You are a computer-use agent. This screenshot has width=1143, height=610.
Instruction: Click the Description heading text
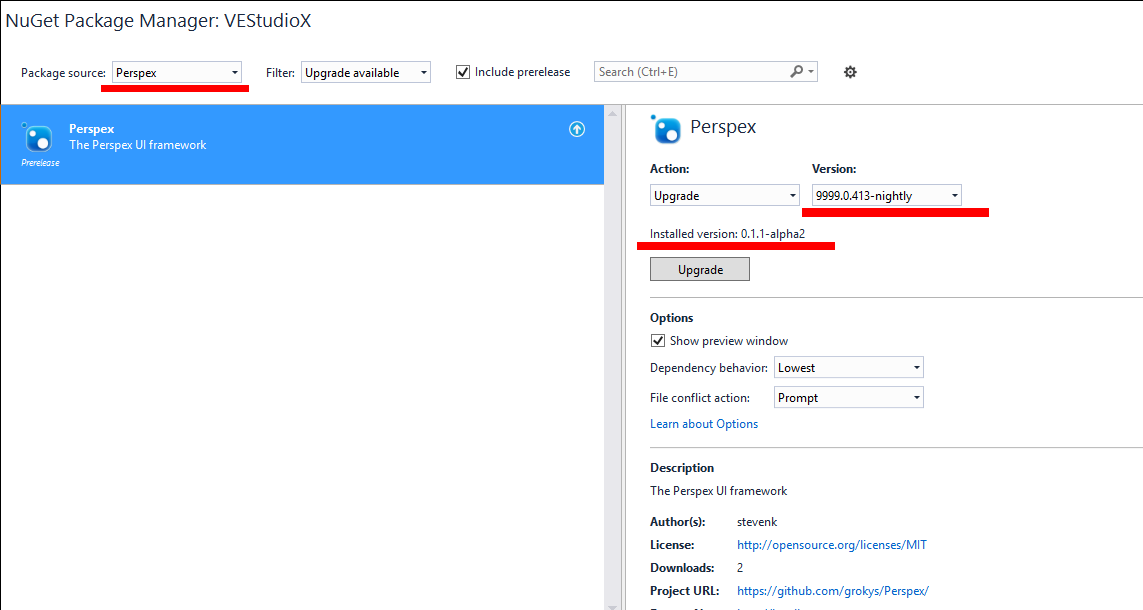(682, 468)
